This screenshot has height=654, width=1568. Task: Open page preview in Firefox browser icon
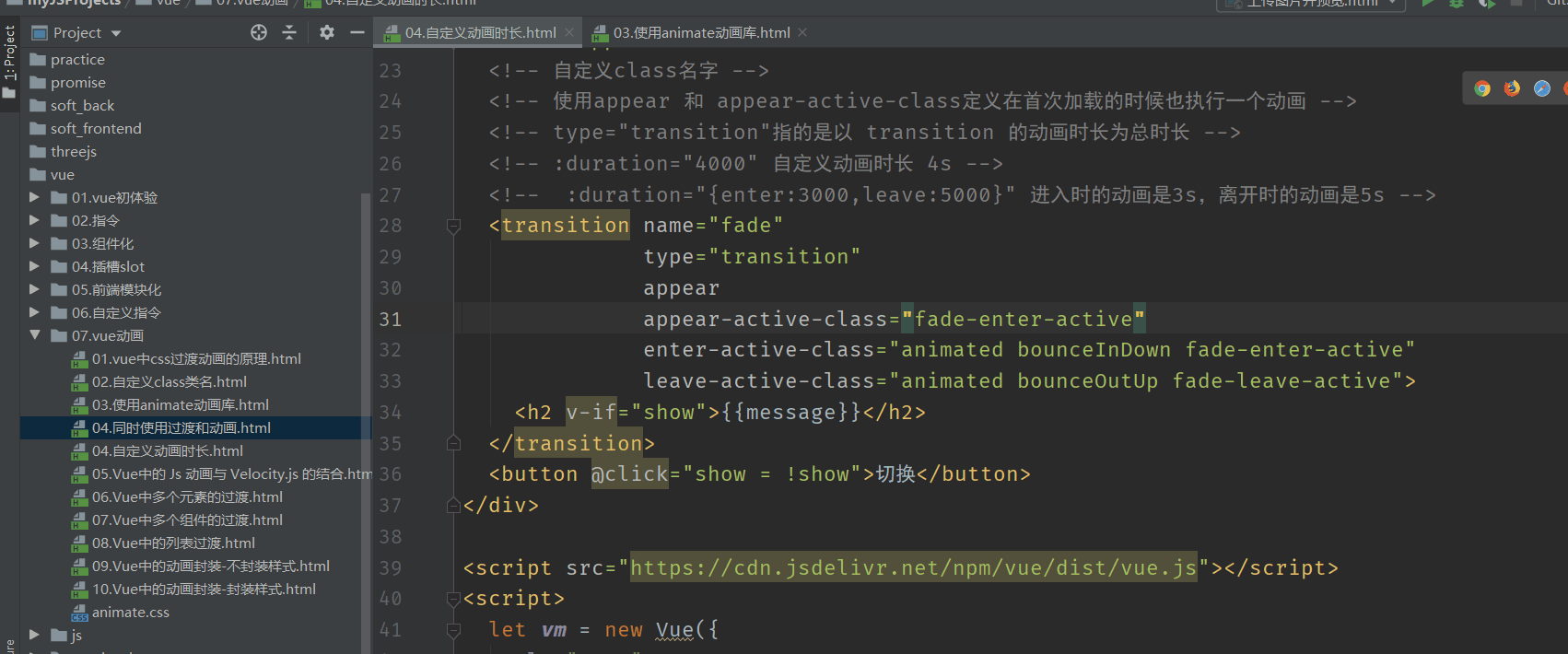[x=1512, y=88]
